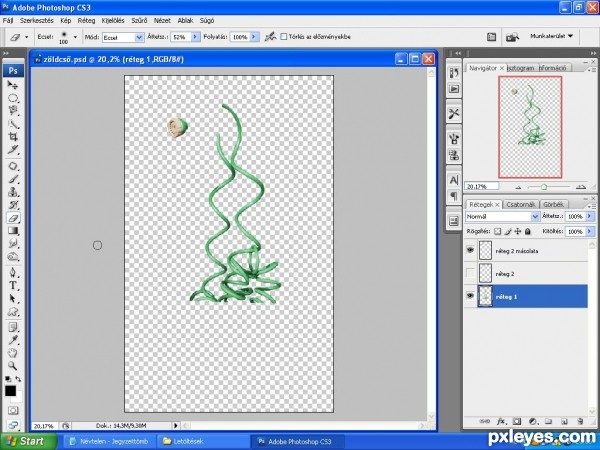Open the layer blend mode dropdown

[535, 217]
